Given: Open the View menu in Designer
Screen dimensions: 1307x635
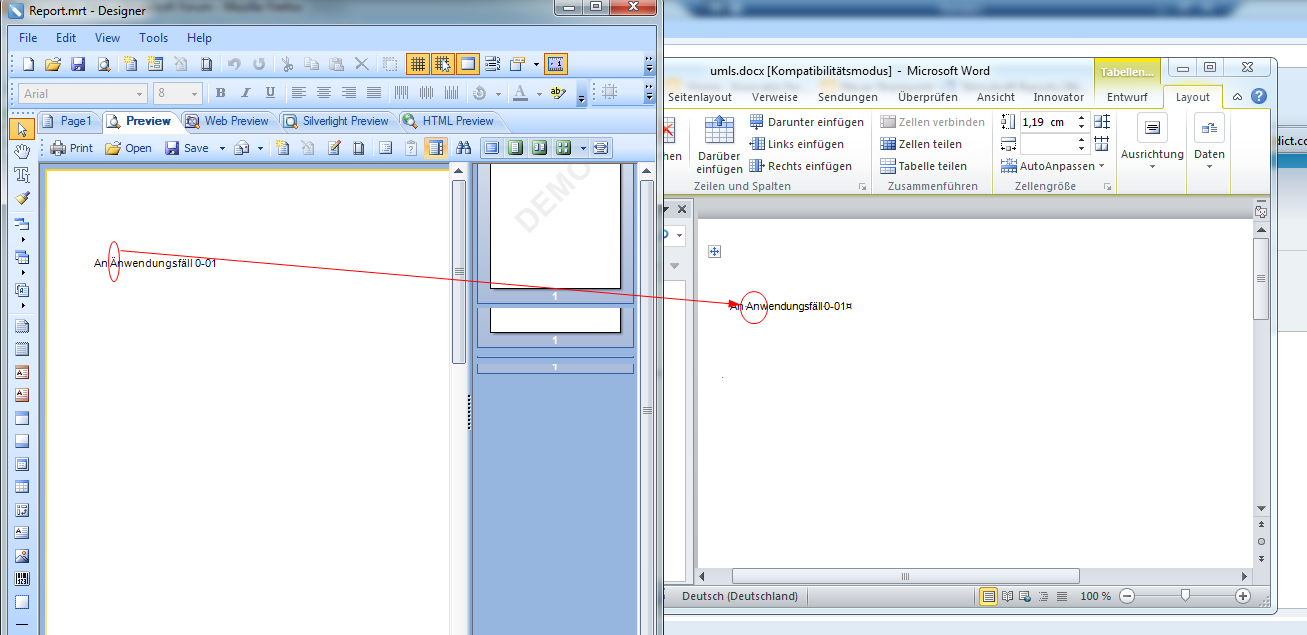Looking at the screenshot, I should click(108, 38).
